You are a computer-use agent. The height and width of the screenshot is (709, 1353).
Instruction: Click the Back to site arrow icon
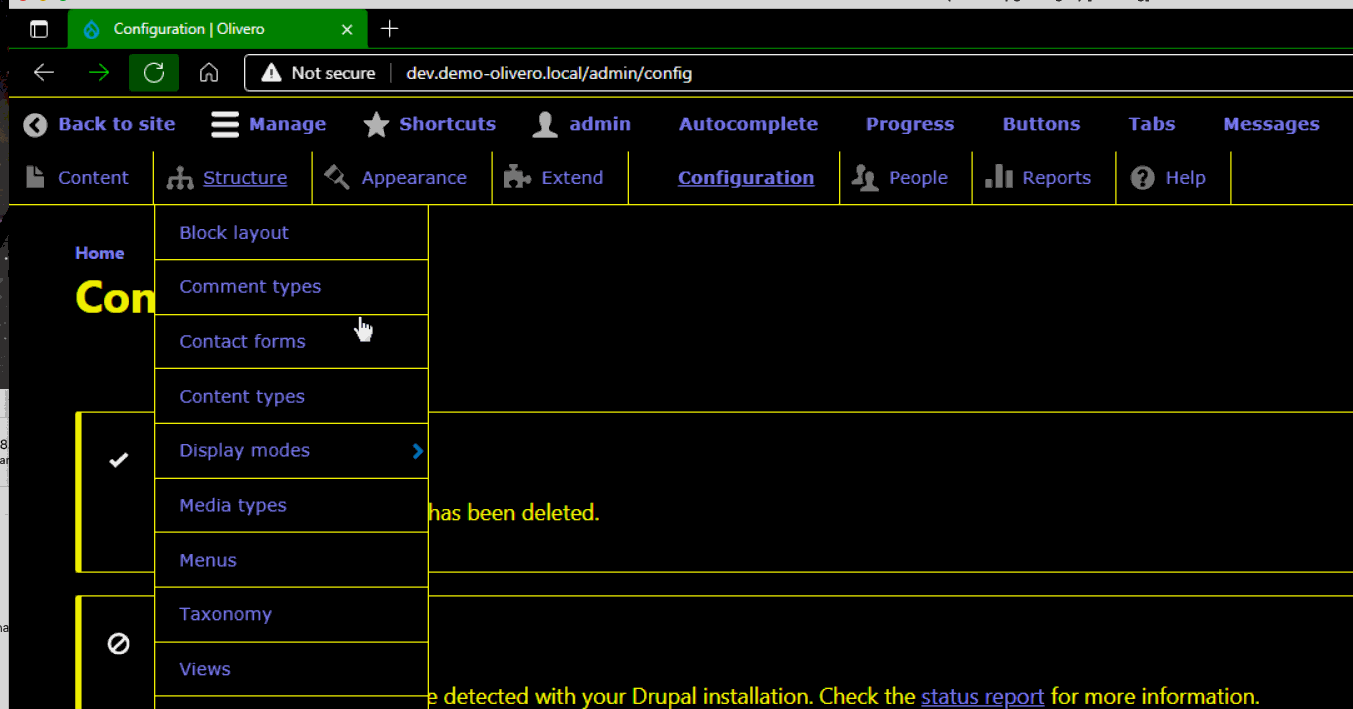[36, 125]
